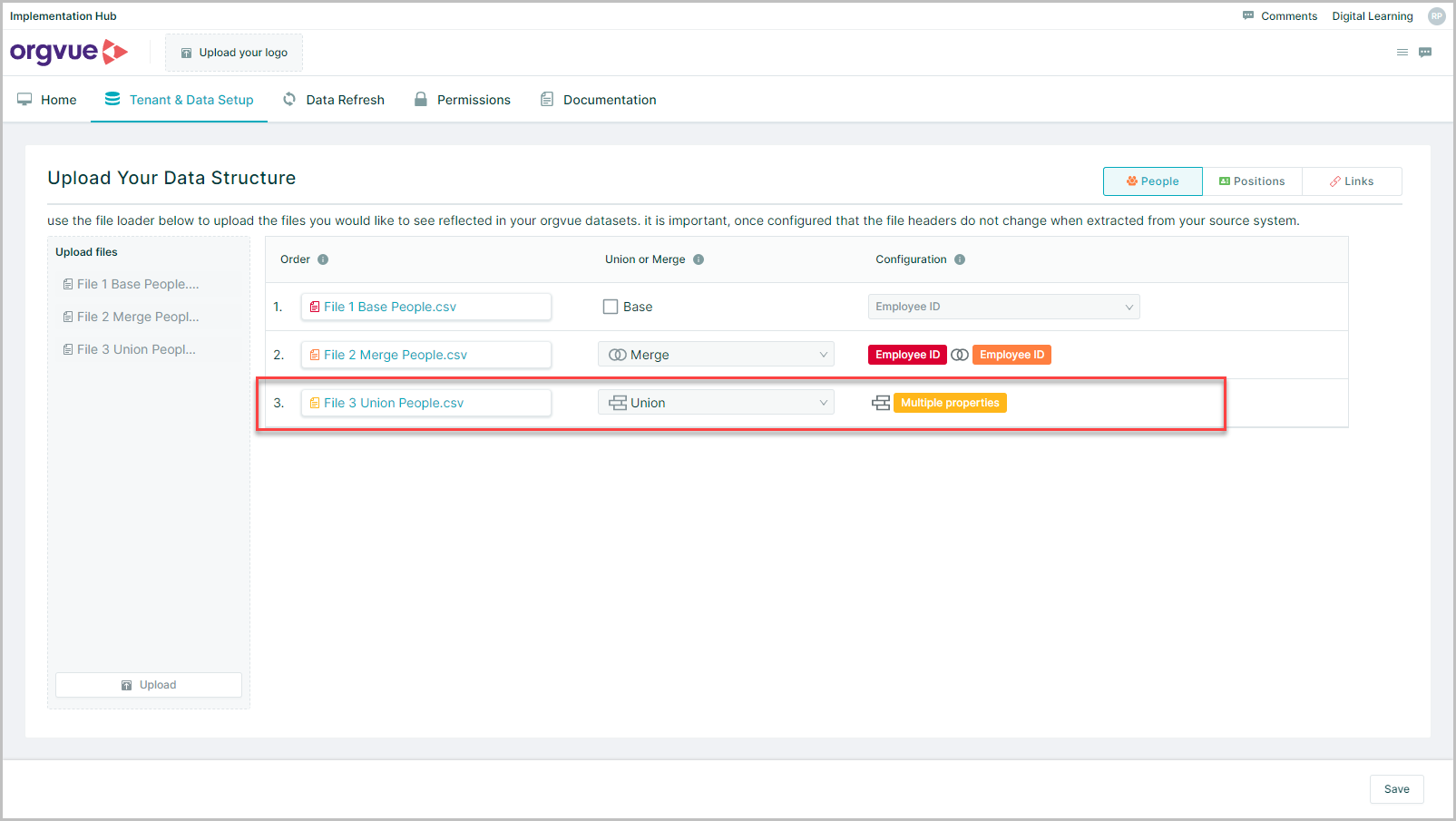
Task: Open the Merge type dropdown
Action: pos(716,355)
